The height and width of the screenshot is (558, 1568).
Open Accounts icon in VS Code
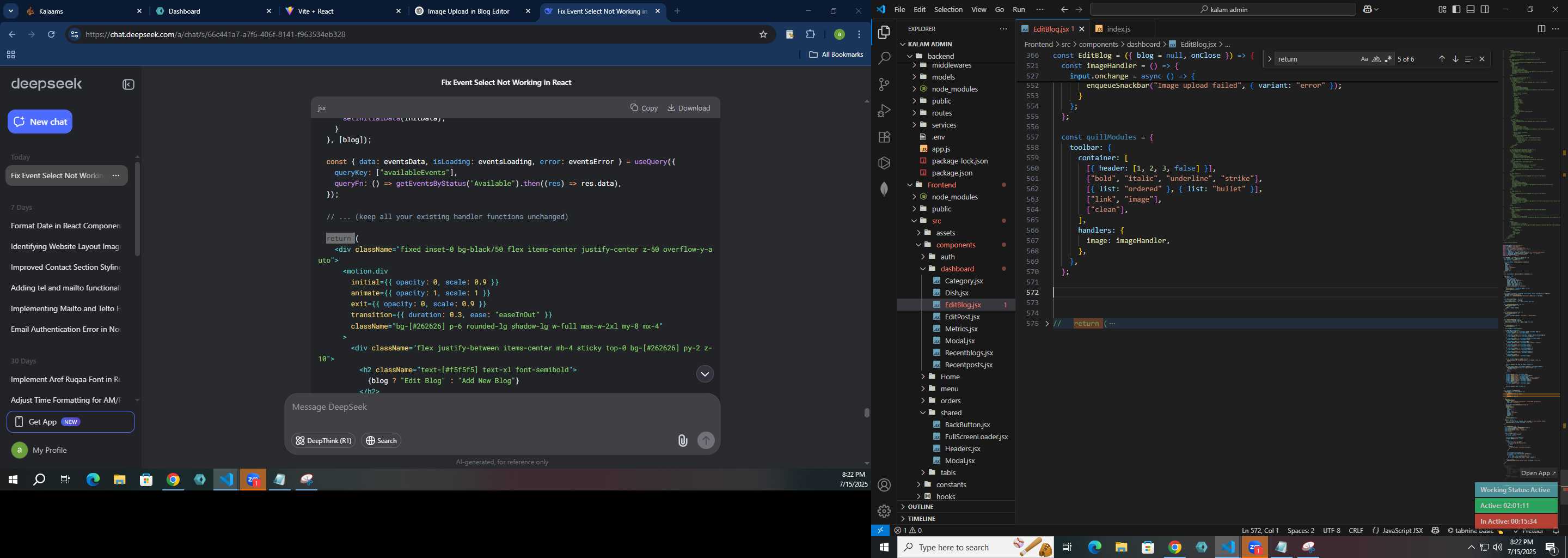(x=884, y=486)
